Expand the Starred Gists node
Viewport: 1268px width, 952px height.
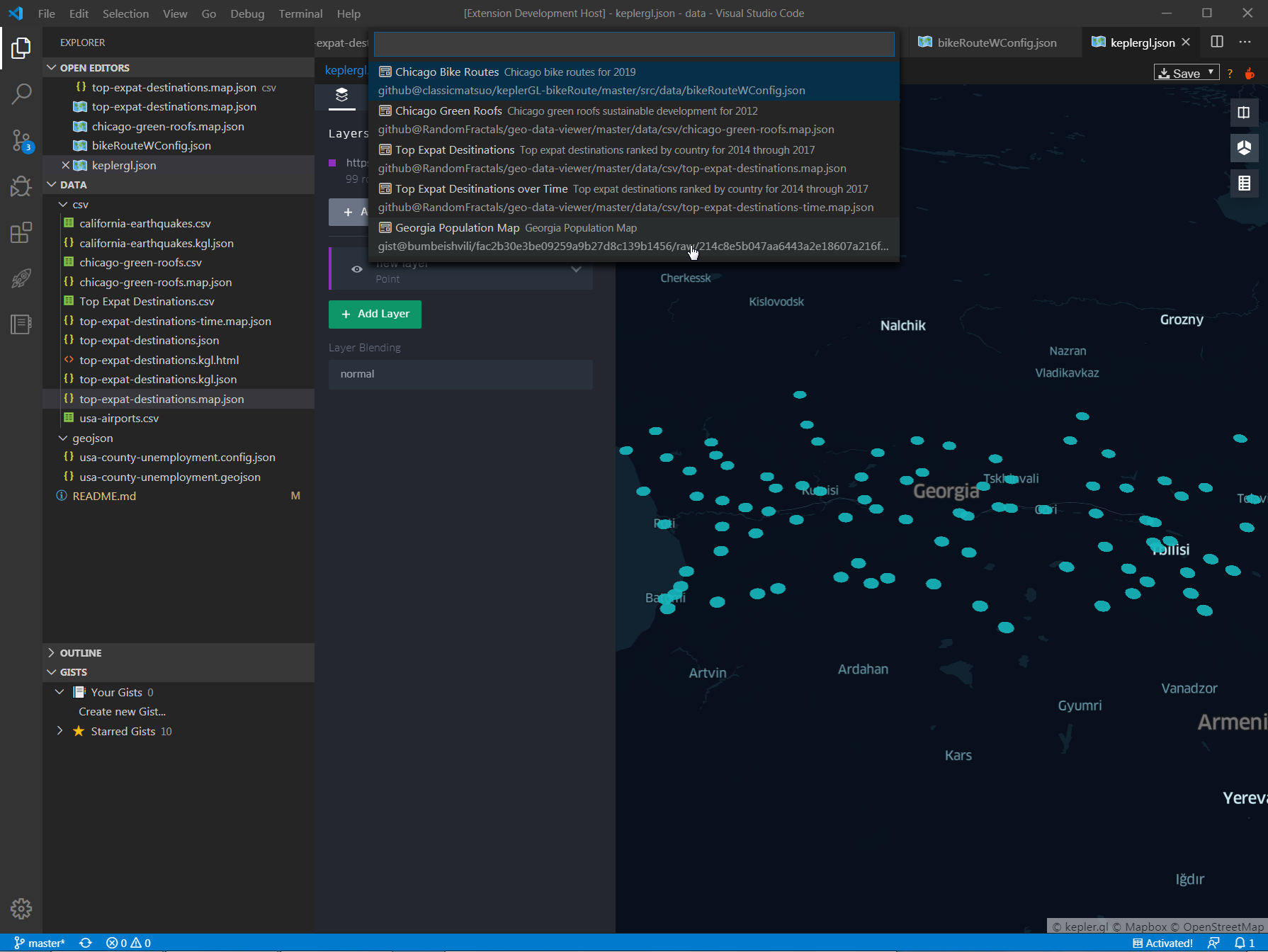[60, 731]
